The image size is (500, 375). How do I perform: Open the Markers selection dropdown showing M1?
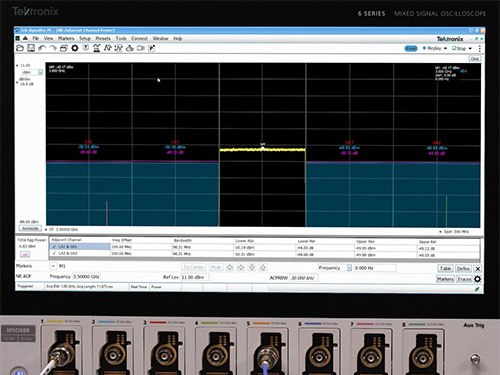pos(53,266)
